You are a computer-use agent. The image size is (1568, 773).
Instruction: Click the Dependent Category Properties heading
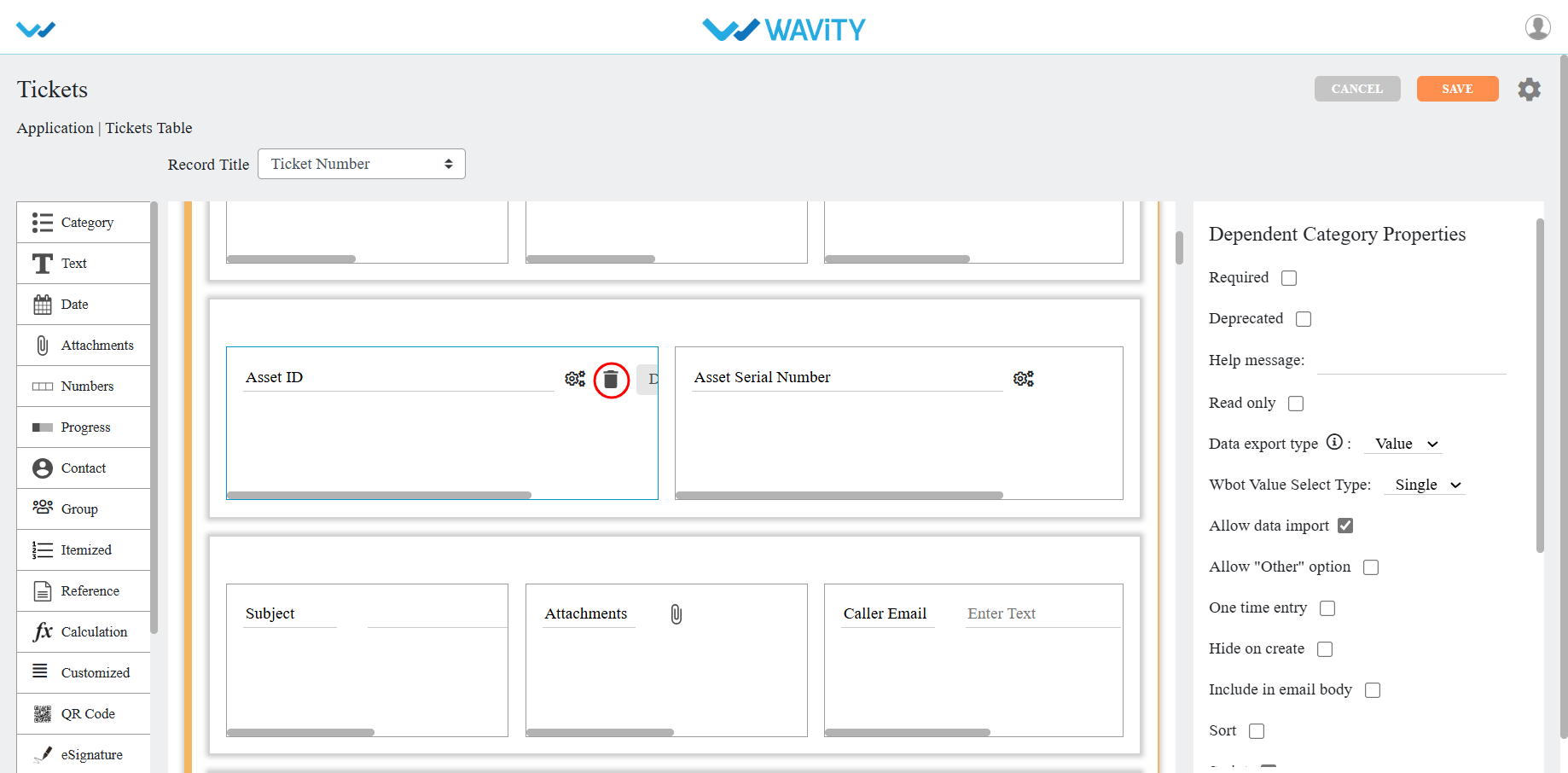coord(1337,234)
